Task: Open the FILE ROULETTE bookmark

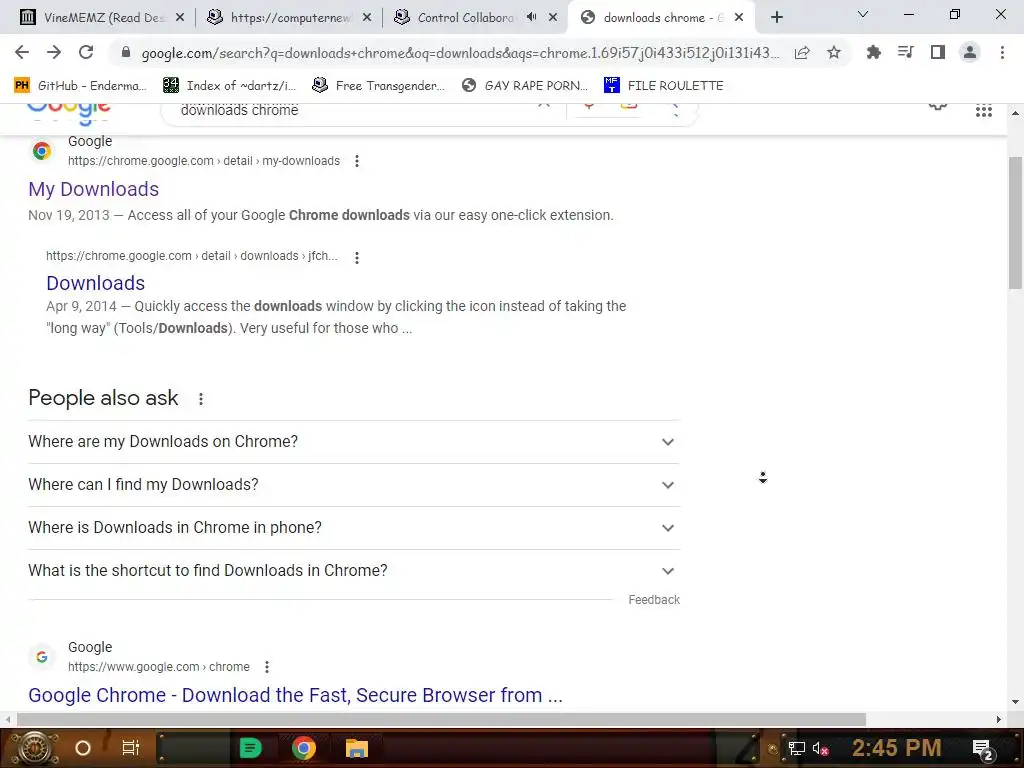Action: (x=664, y=86)
